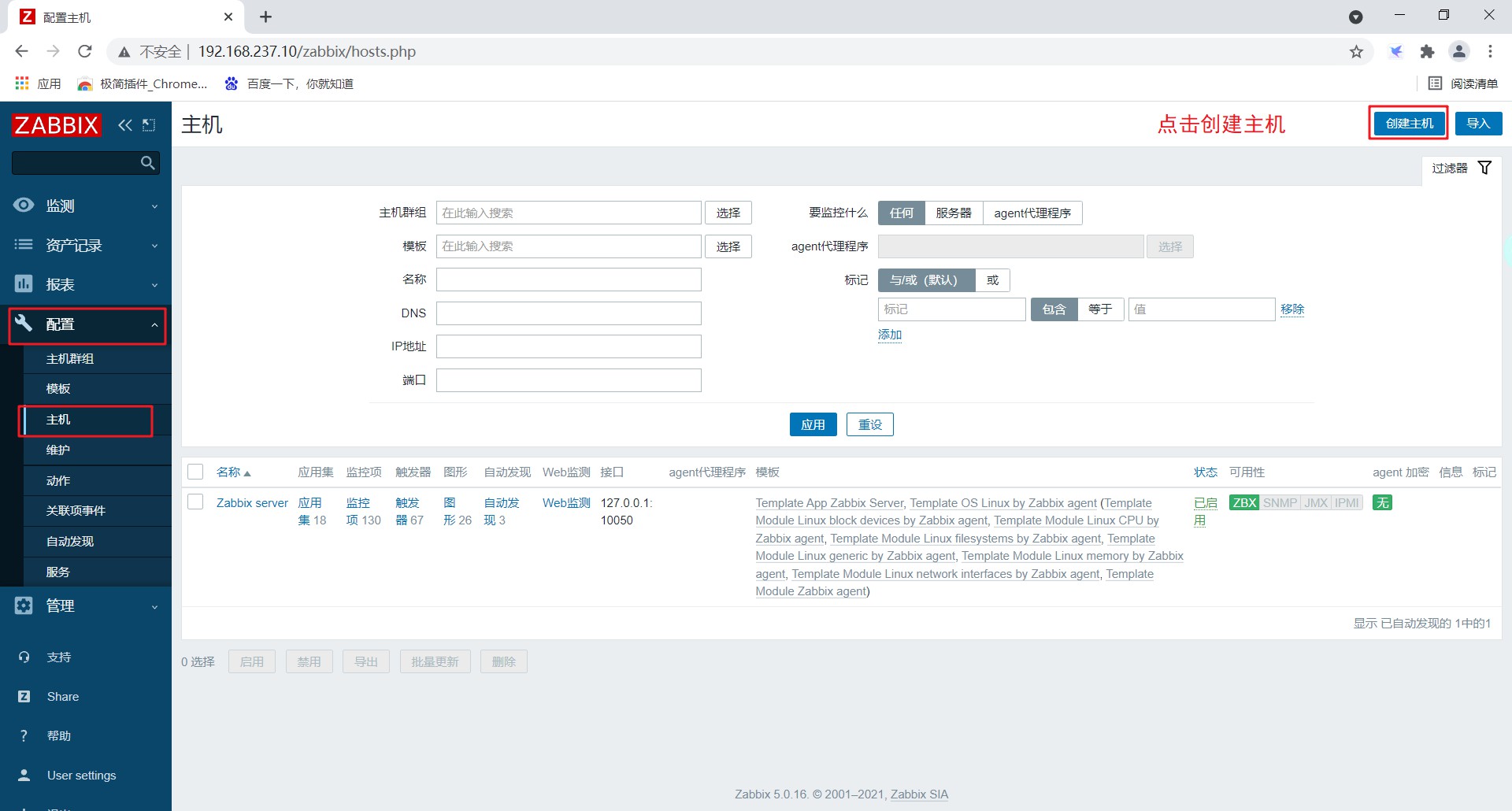Select agent代理程序 monitoring option
The image size is (1512, 811).
click(1032, 213)
